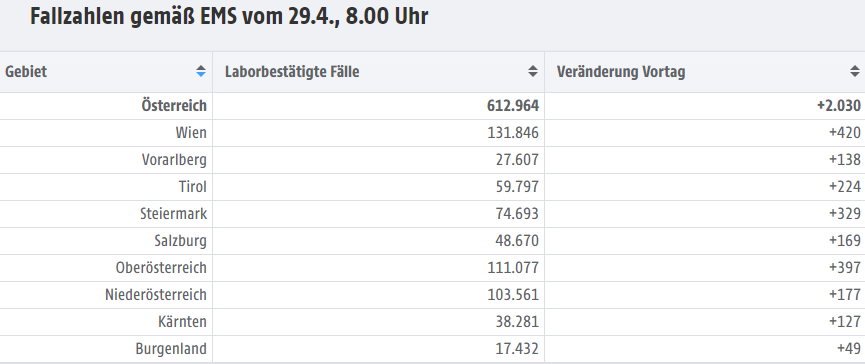Select the Steiermark row label
The height and width of the screenshot is (364, 865).
[173, 214]
